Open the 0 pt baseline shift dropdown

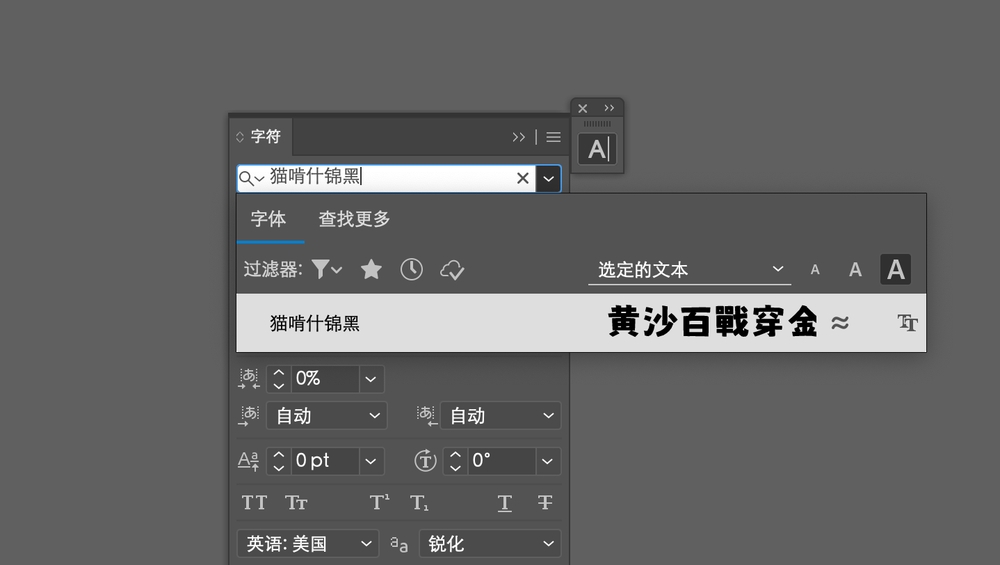(x=371, y=460)
